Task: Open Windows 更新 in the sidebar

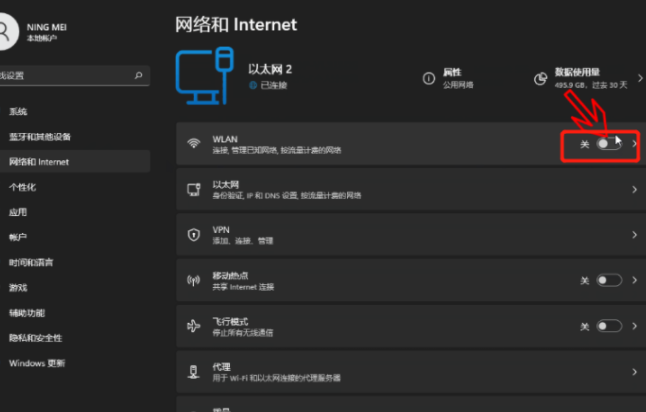Action: [37, 363]
